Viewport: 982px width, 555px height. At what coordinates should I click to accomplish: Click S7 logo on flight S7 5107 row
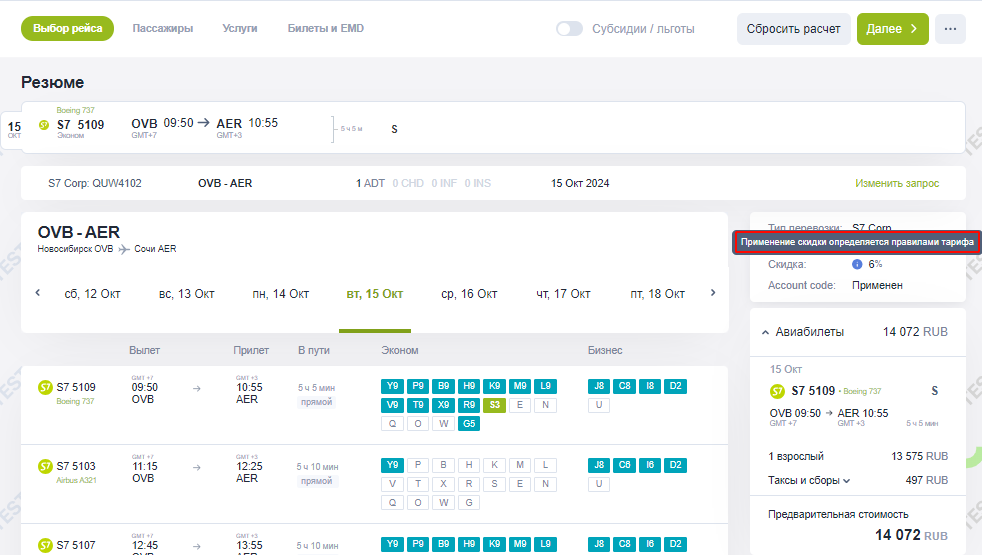(x=45, y=546)
